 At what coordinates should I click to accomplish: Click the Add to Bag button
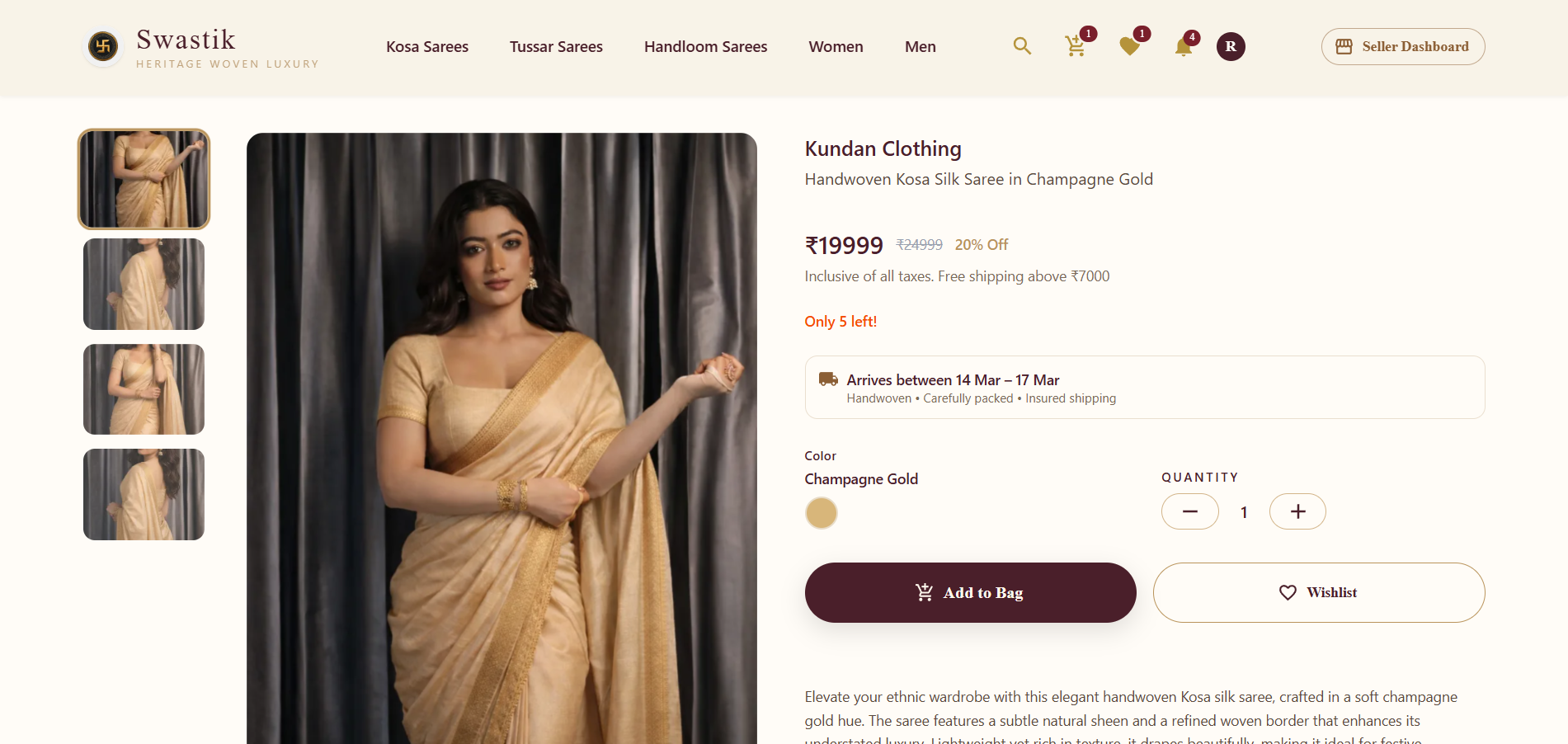(x=970, y=592)
